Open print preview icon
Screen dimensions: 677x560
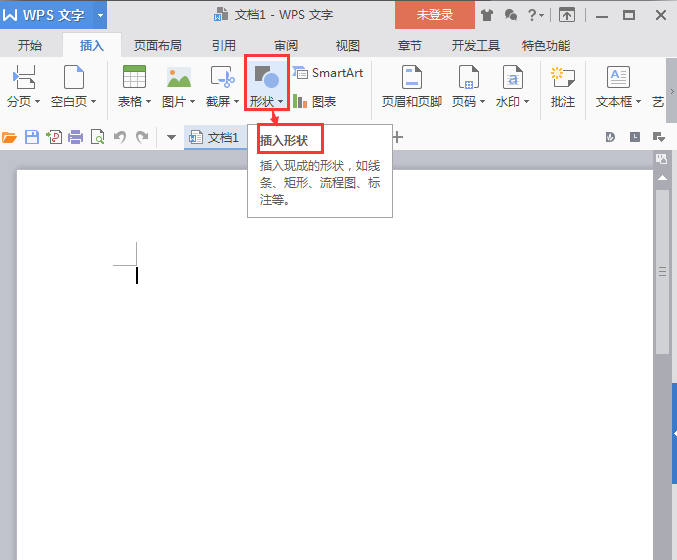(98, 138)
